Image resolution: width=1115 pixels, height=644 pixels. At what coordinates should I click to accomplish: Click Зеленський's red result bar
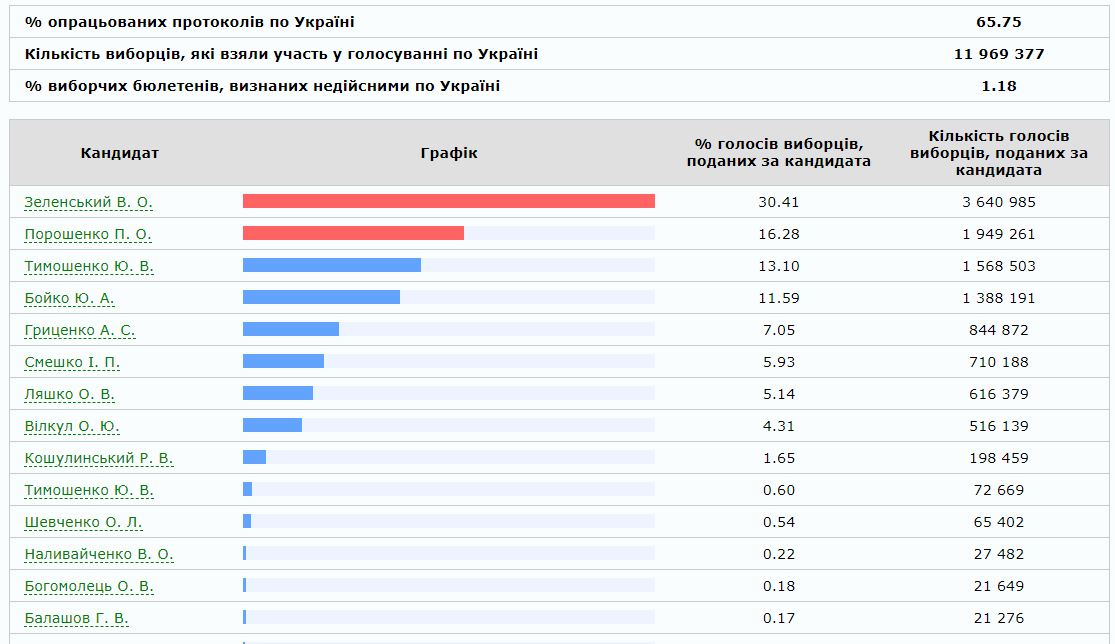click(448, 201)
